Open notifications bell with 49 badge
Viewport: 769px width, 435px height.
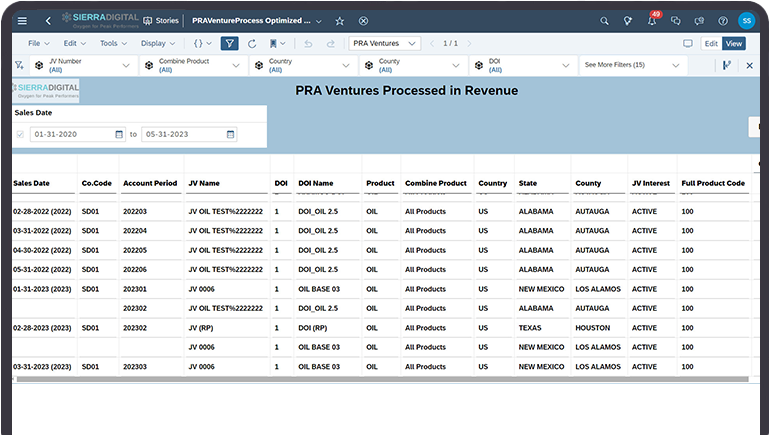point(652,21)
